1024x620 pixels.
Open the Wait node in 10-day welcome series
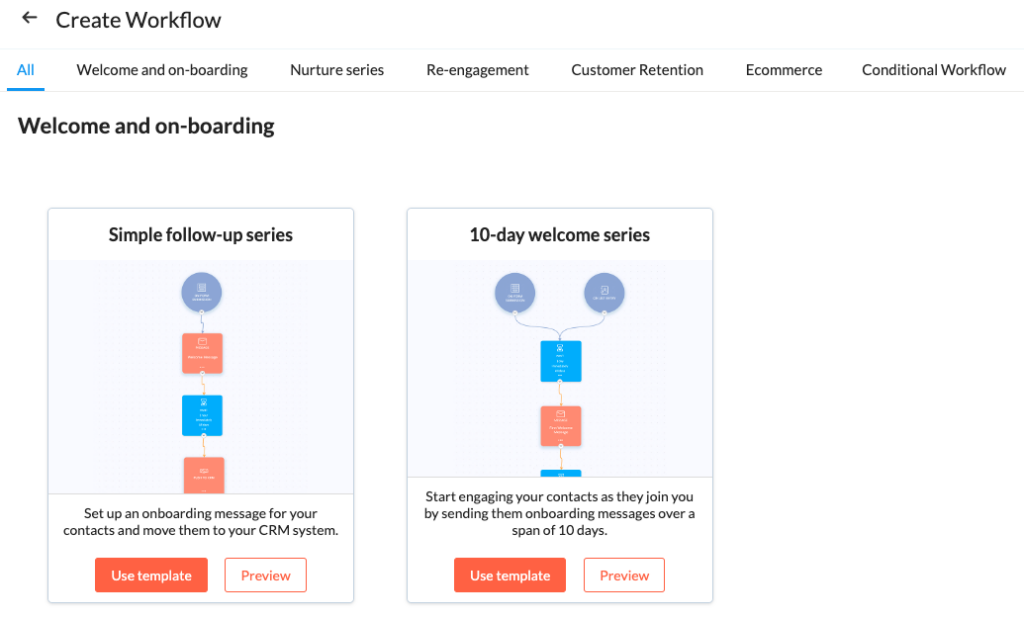tap(559, 361)
